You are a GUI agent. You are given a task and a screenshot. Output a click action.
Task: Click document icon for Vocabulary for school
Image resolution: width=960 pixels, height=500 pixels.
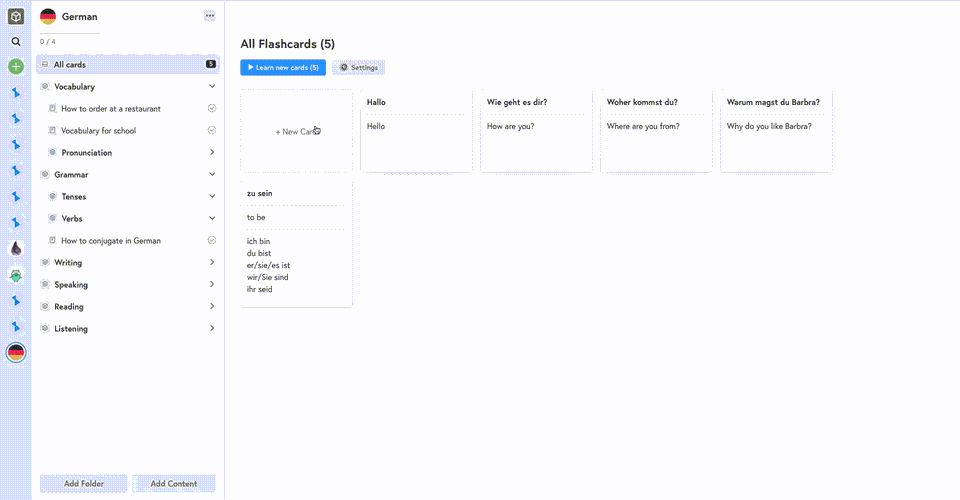(52, 130)
